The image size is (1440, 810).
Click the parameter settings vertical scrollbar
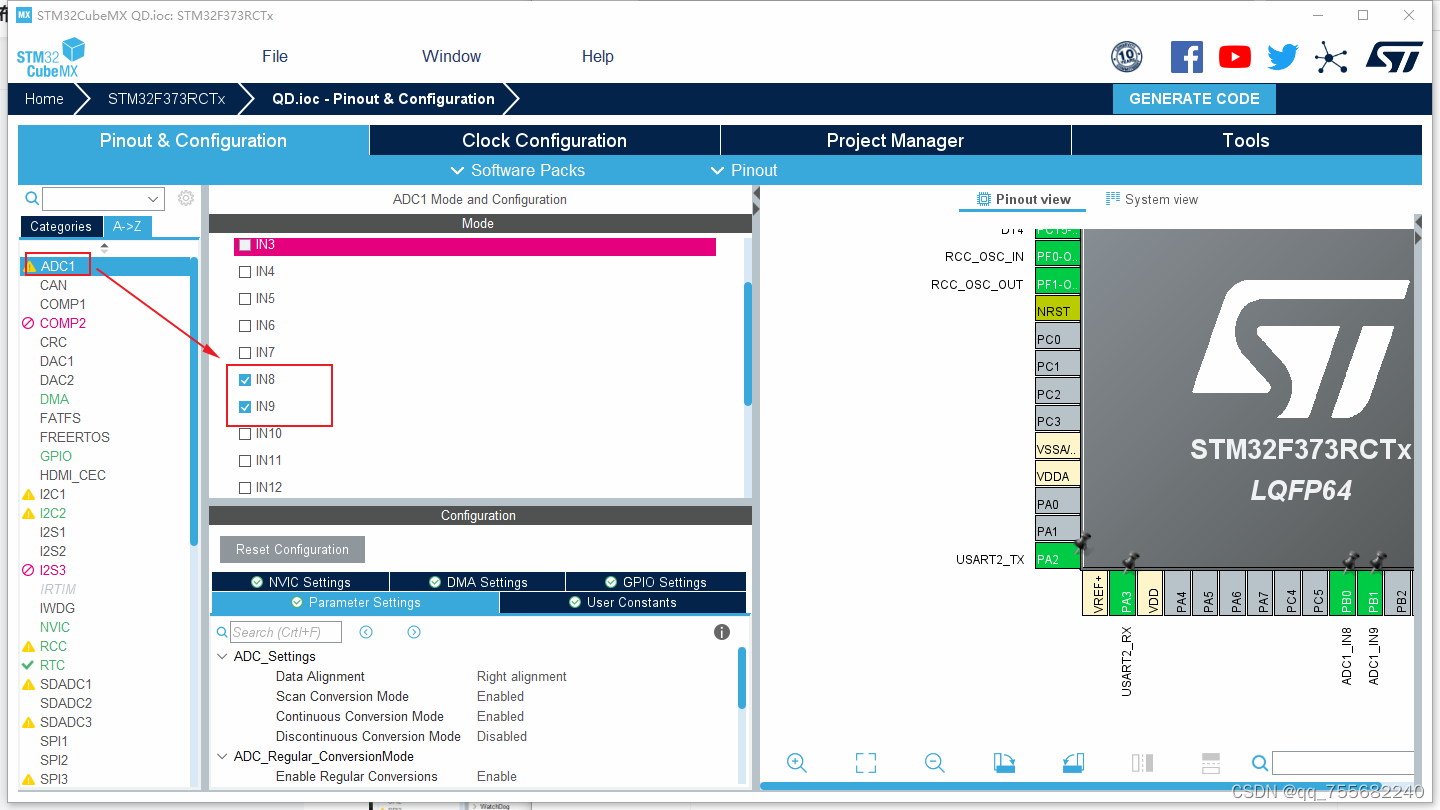pos(742,678)
